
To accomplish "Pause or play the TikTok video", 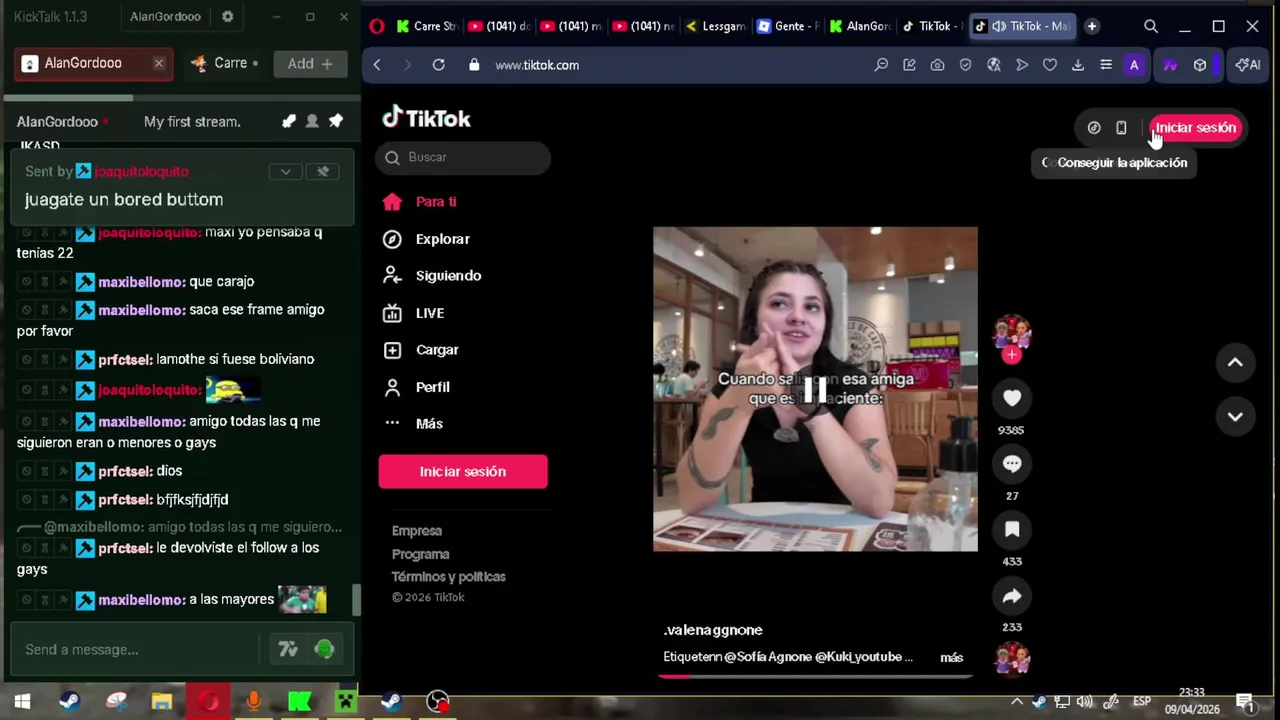I will [815, 389].
